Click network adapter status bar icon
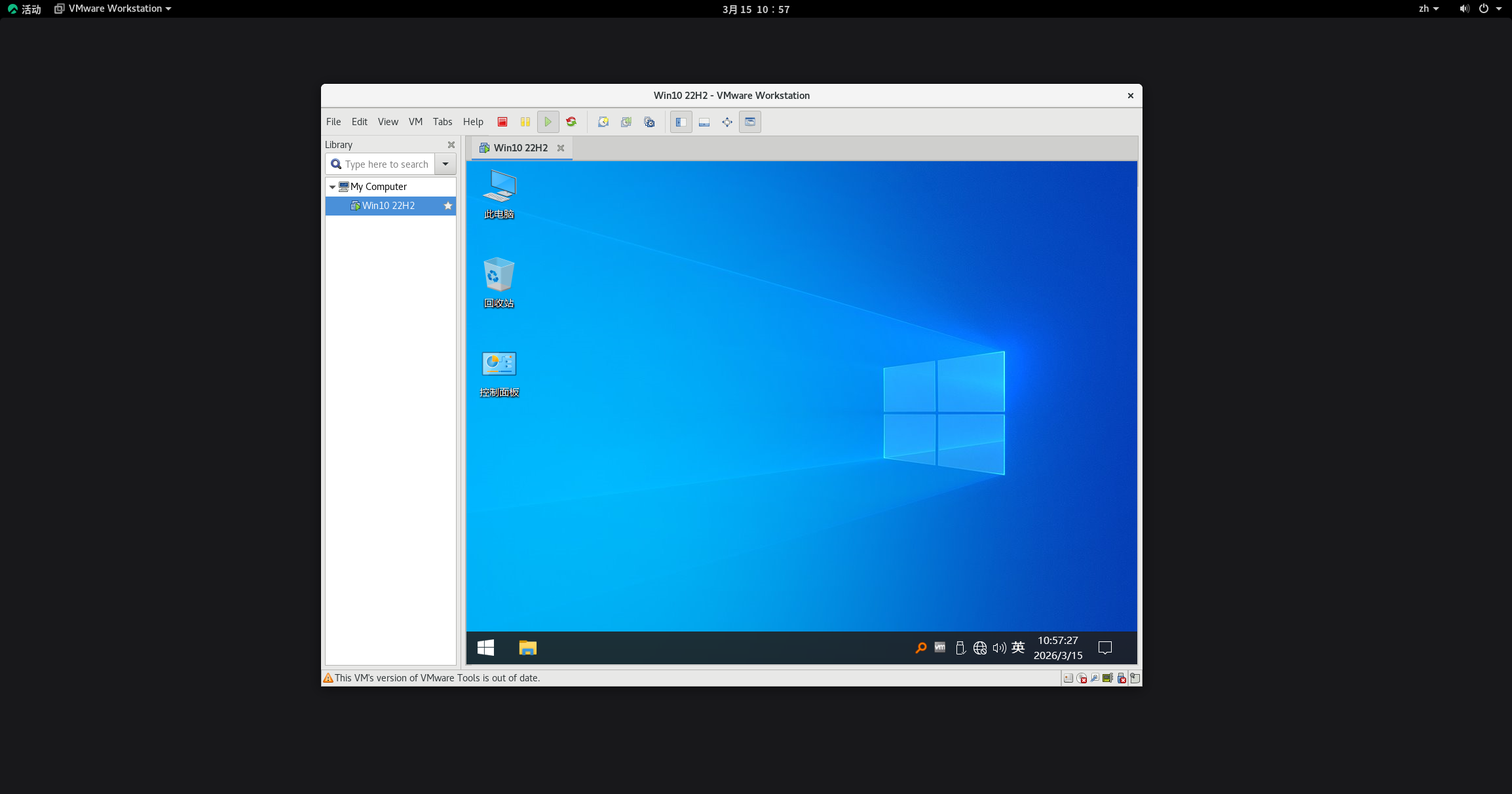 point(1095,678)
